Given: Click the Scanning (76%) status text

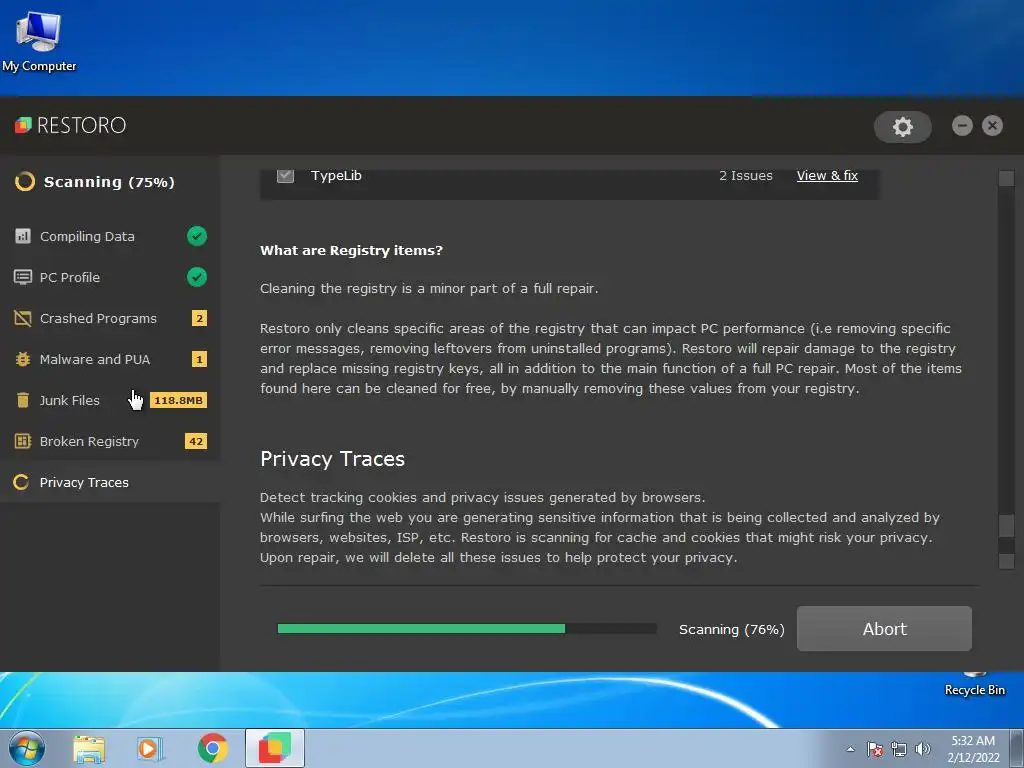Looking at the screenshot, I should click(731, 629).
